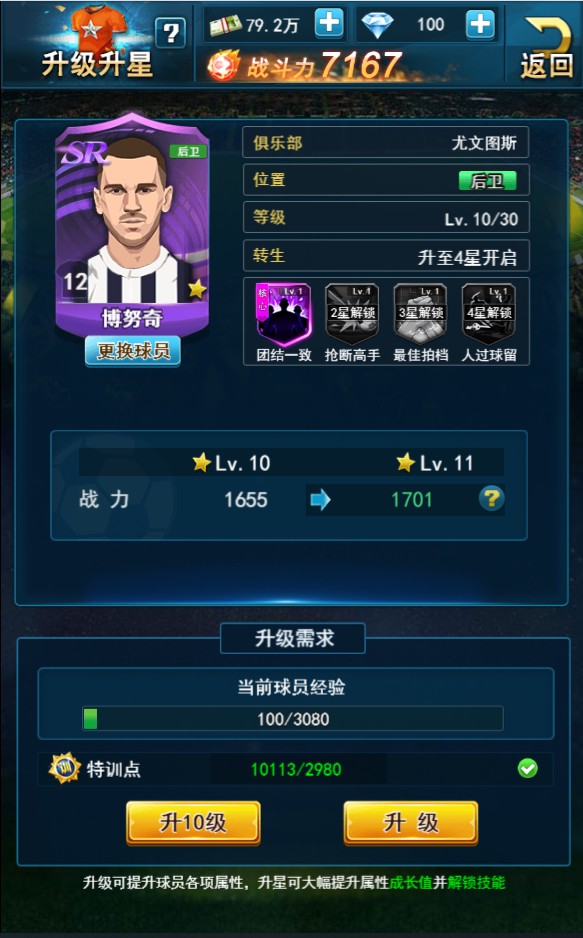Tap the diamond currency icon

tap(378, 25)
